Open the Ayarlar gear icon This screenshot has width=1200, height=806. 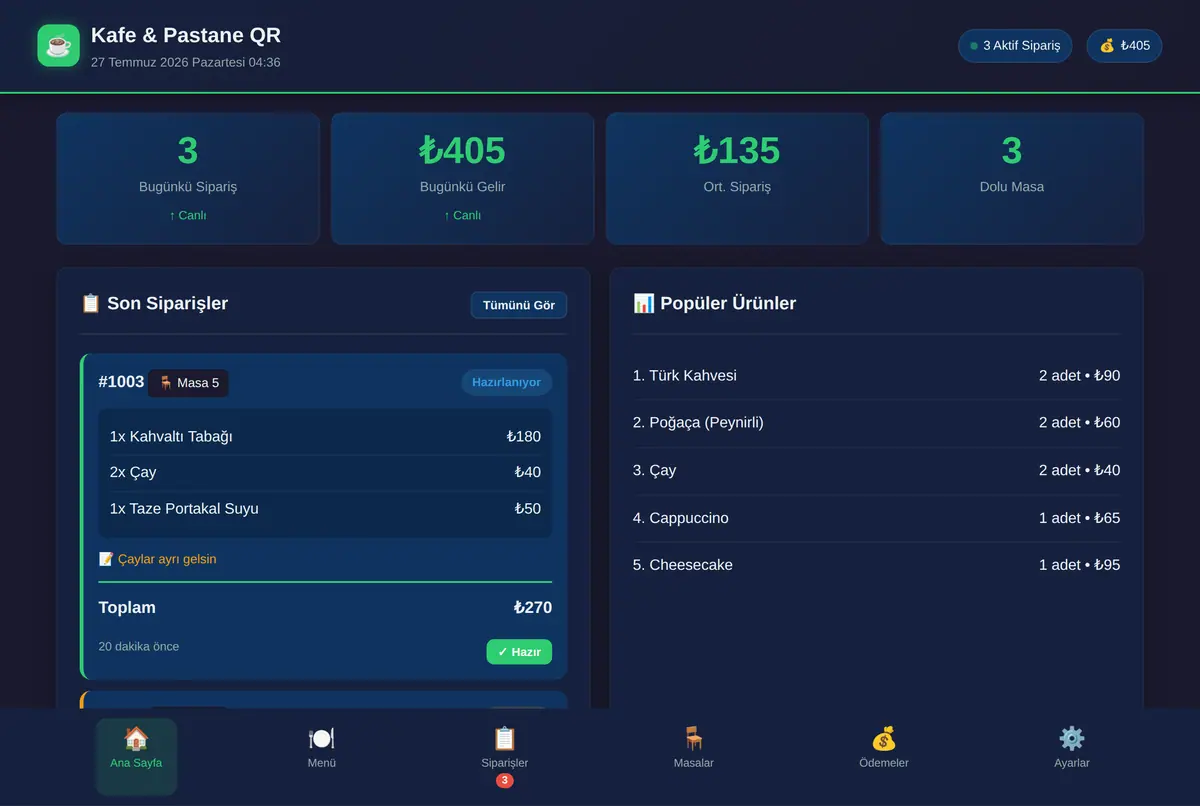coord(1072,739)
